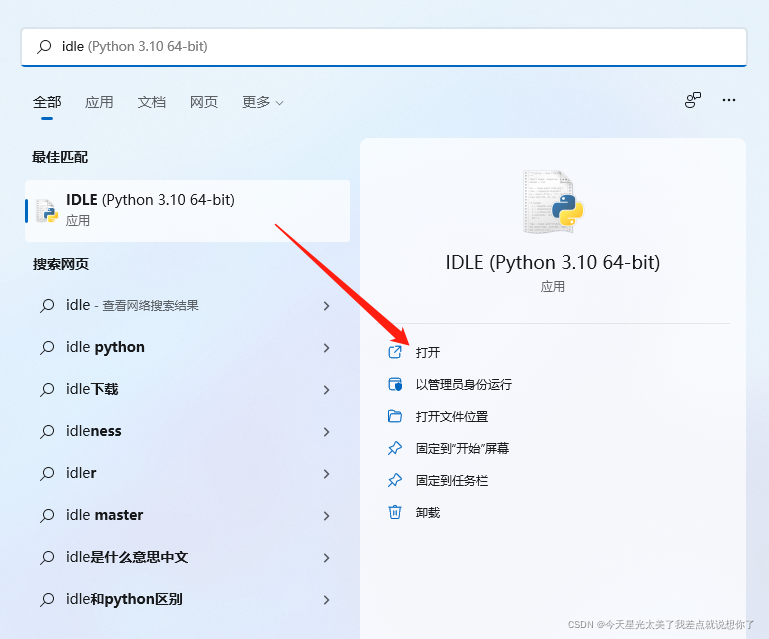The width and height of the screenshot is (769, 639).
Task: Click the small IDLE Python icon in best match
Action: [48, 211]
